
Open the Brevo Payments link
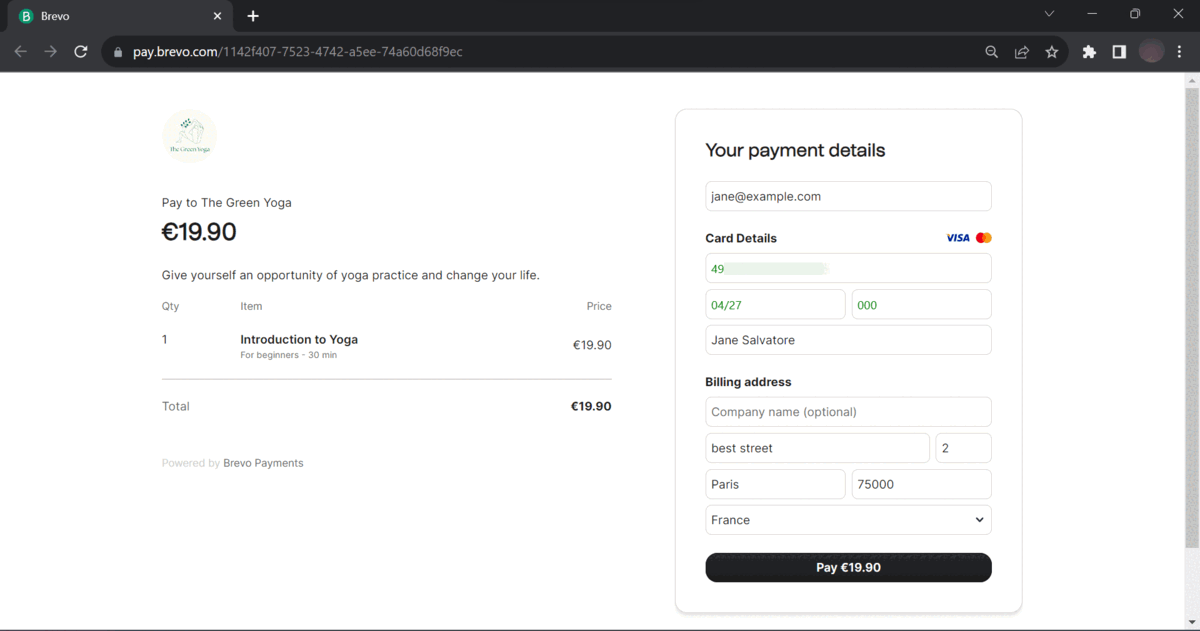pos(263,462)
